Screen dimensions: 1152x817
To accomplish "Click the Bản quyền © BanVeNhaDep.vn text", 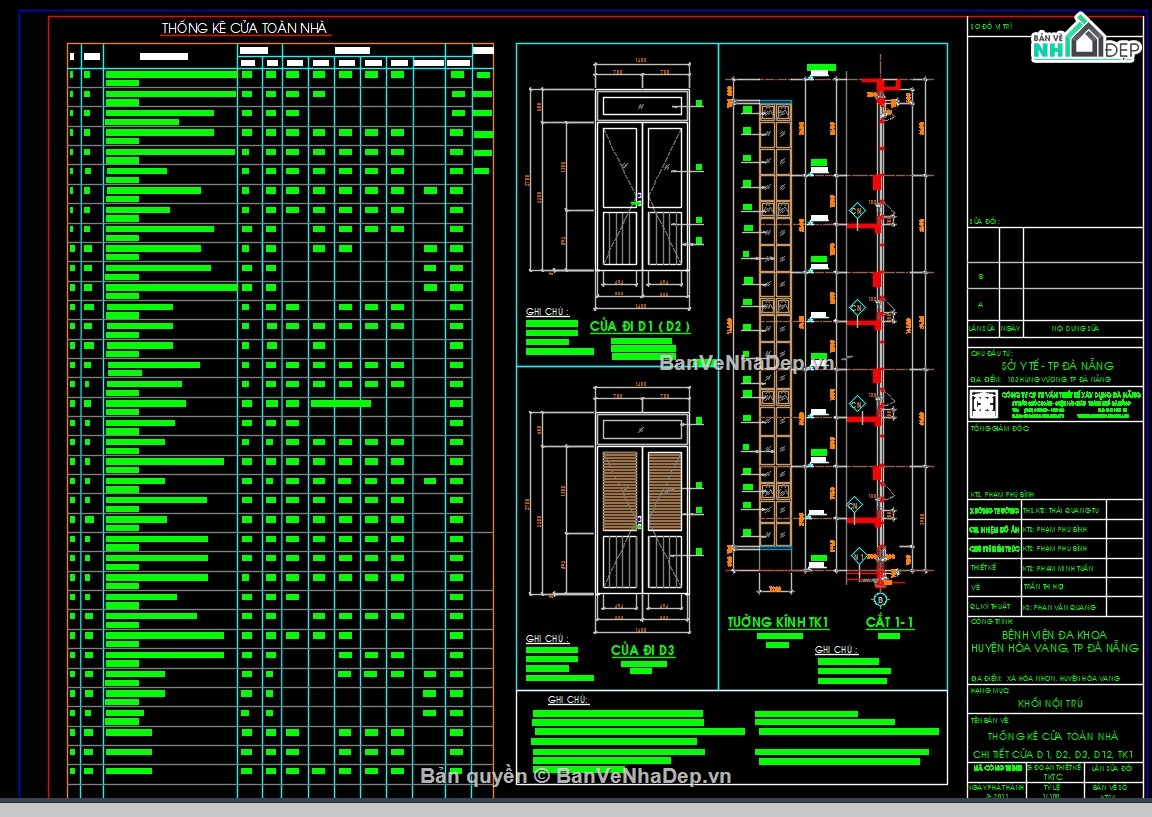I will pyautogui.click(x=575, y=776).
